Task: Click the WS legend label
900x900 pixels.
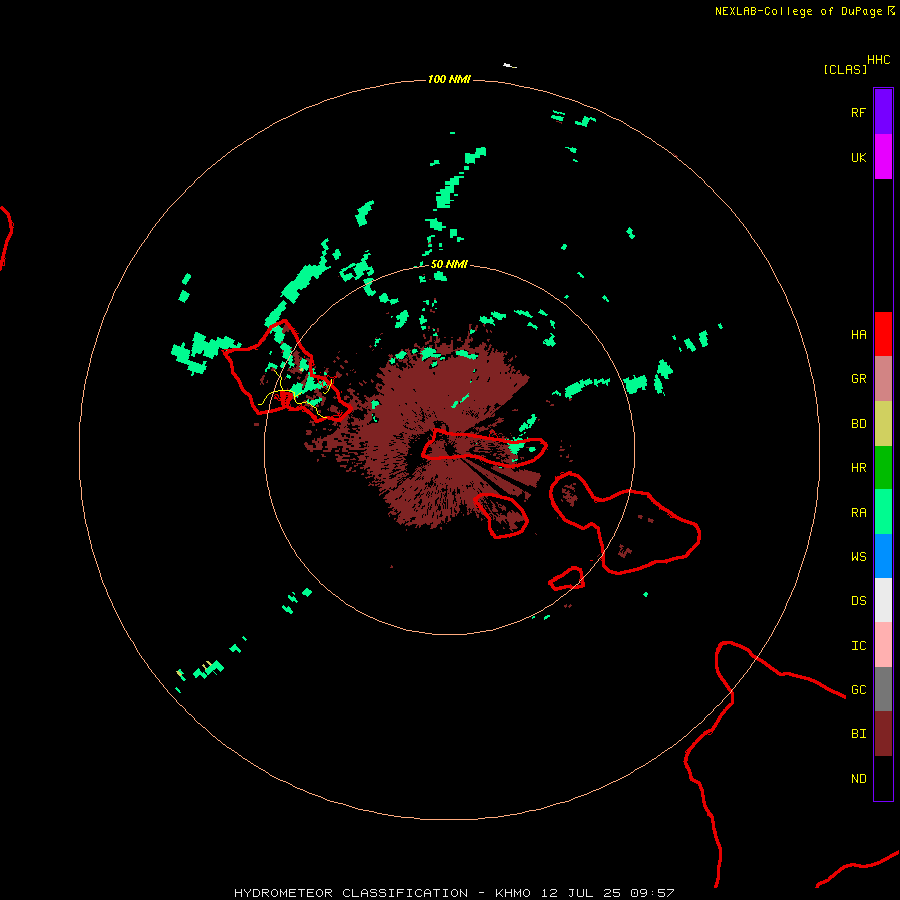Action: coord(858,556)
